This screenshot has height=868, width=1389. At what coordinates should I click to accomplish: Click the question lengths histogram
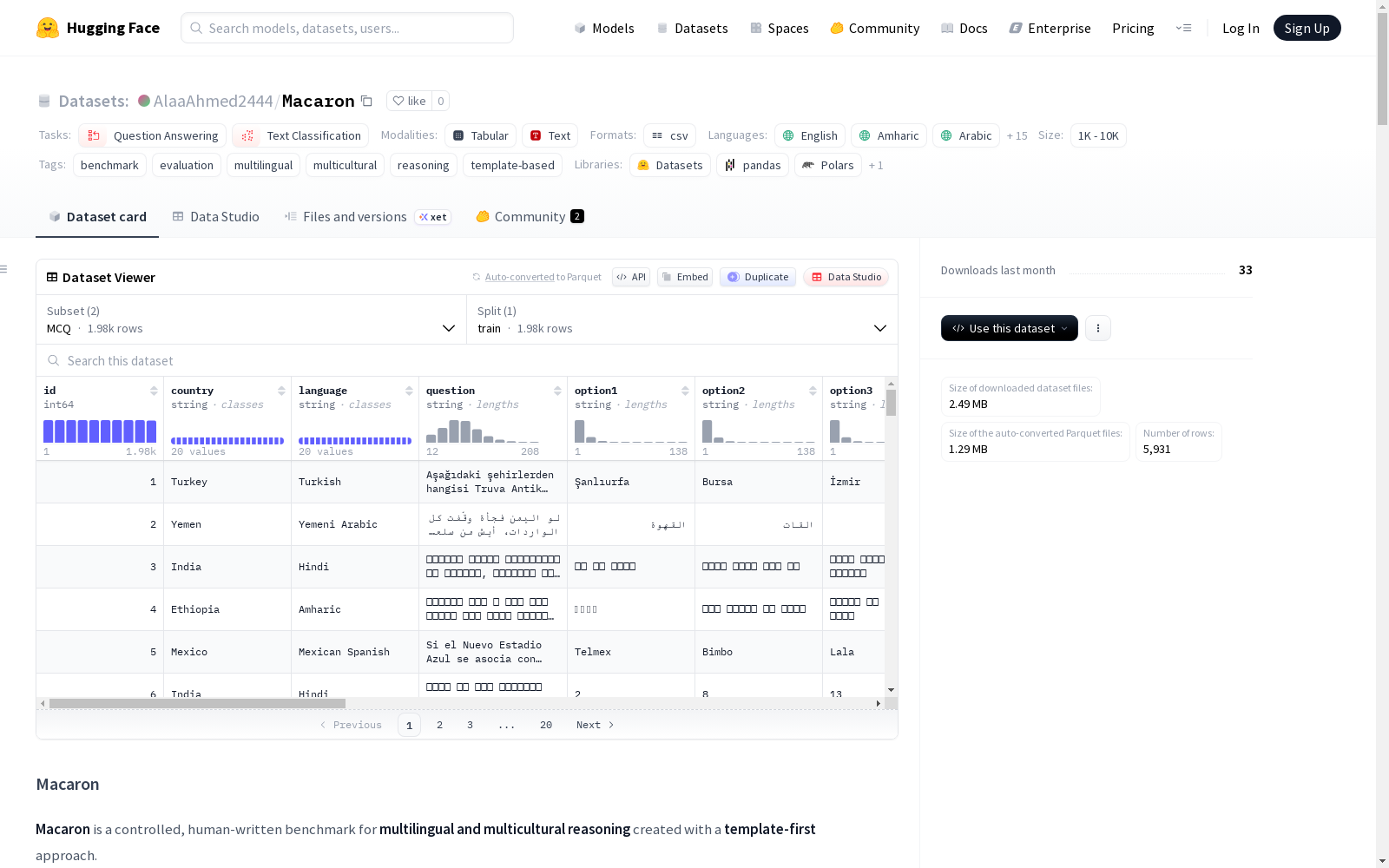(483, 431)
